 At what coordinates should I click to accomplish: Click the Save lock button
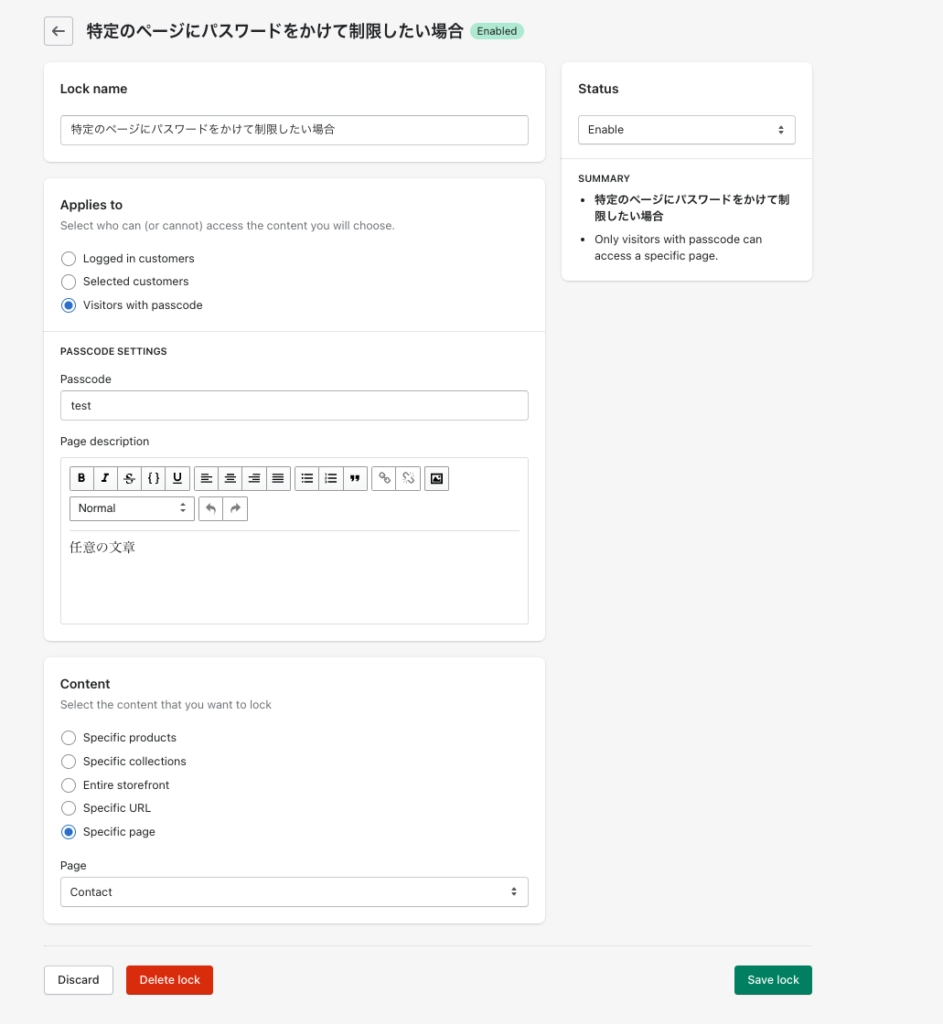click(773, 980)
